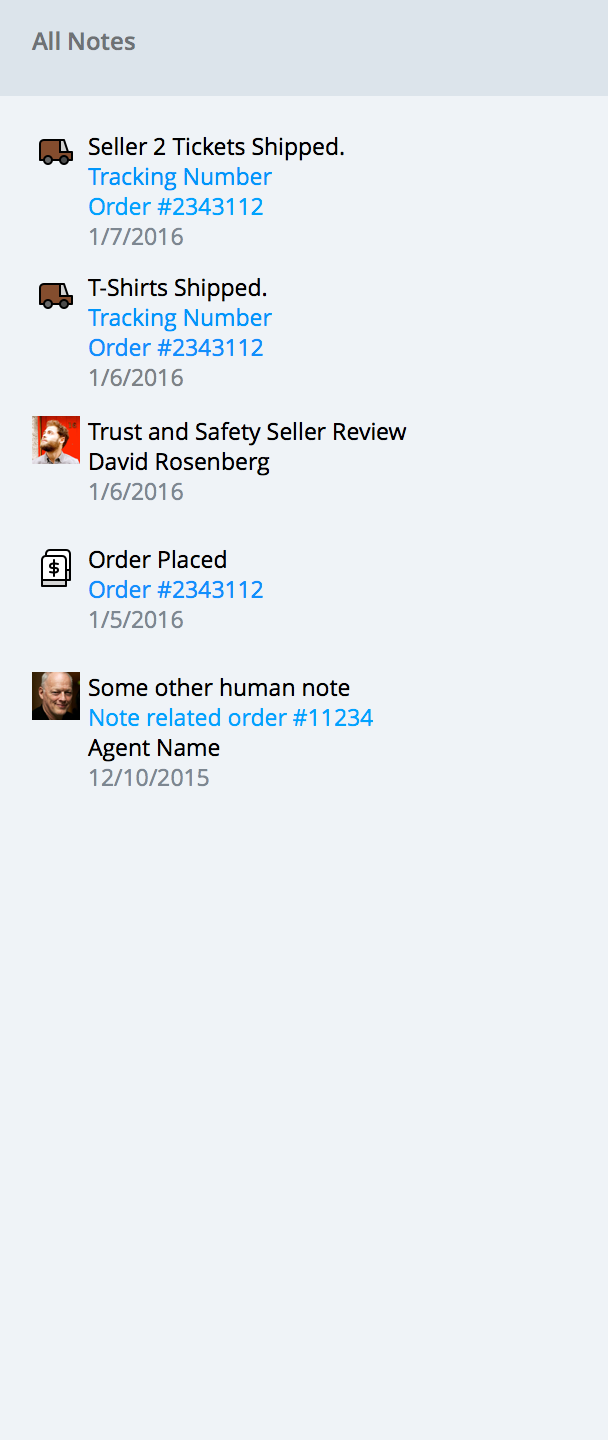Open Tracking Number under T-Shirts Shipped
Image resolution: width=608 pixels, height=1440 pixels.
180,318
